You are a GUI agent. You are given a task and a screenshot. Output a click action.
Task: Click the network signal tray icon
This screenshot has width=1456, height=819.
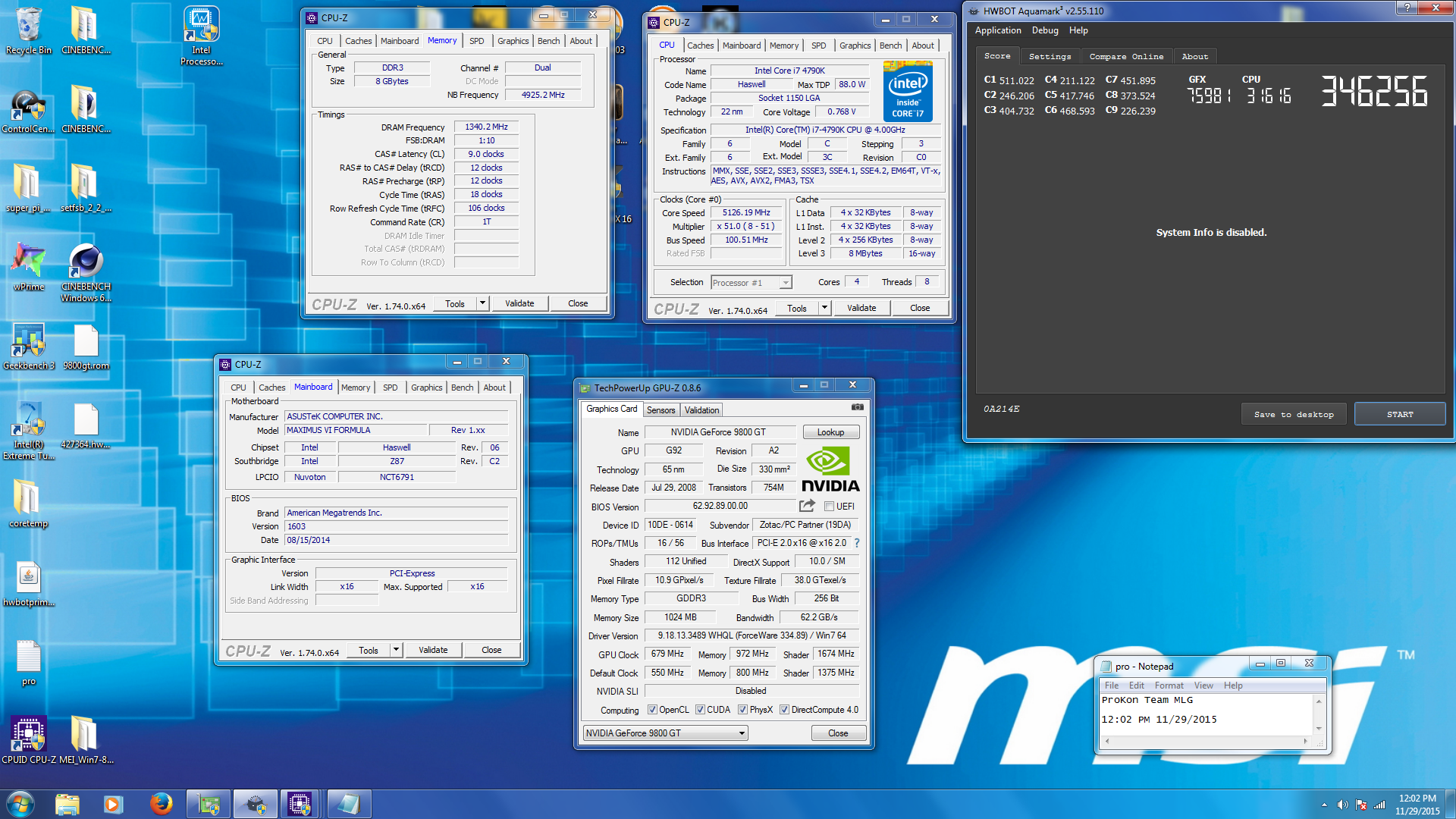(1379, 805)
